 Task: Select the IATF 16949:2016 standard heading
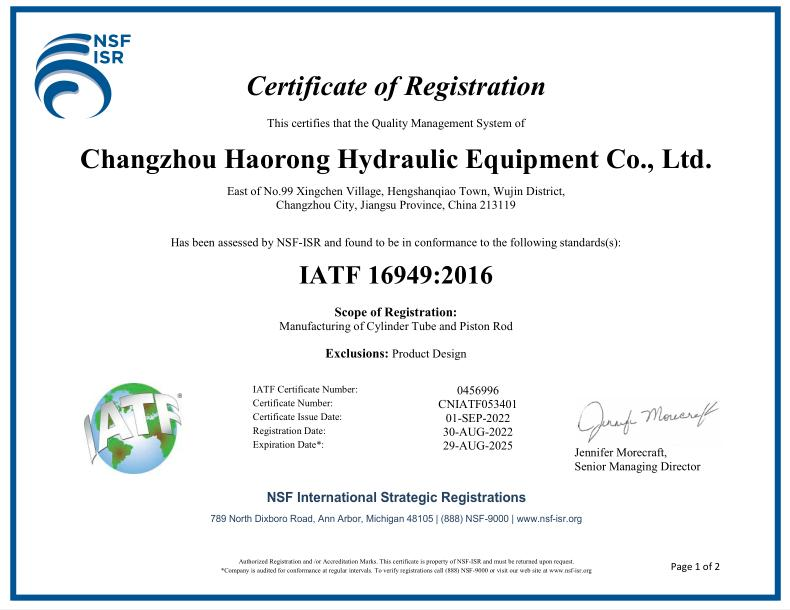click(x=395, y=275)
